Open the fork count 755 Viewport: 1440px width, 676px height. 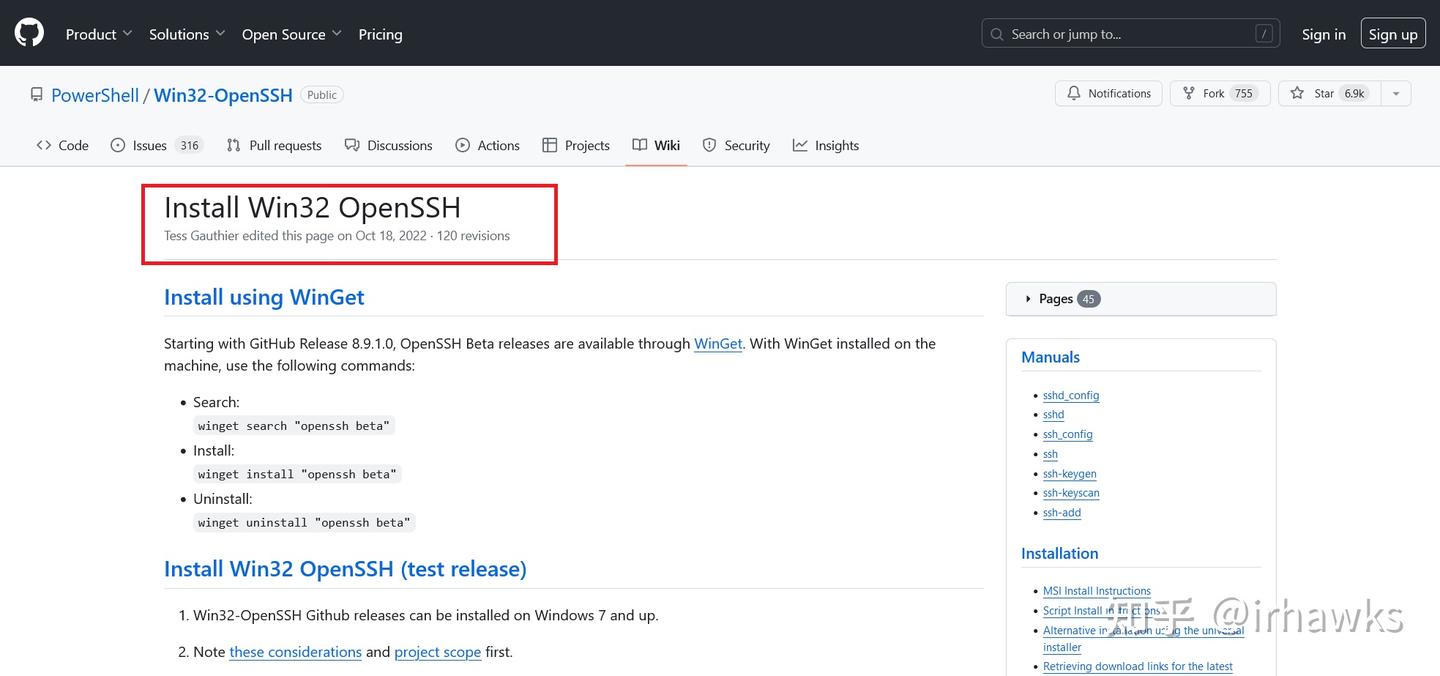[x=1243, y=93]
